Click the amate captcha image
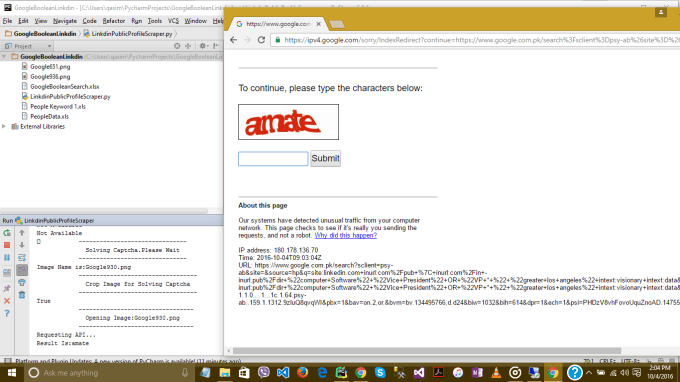The image size is (680, 382). 288,122
